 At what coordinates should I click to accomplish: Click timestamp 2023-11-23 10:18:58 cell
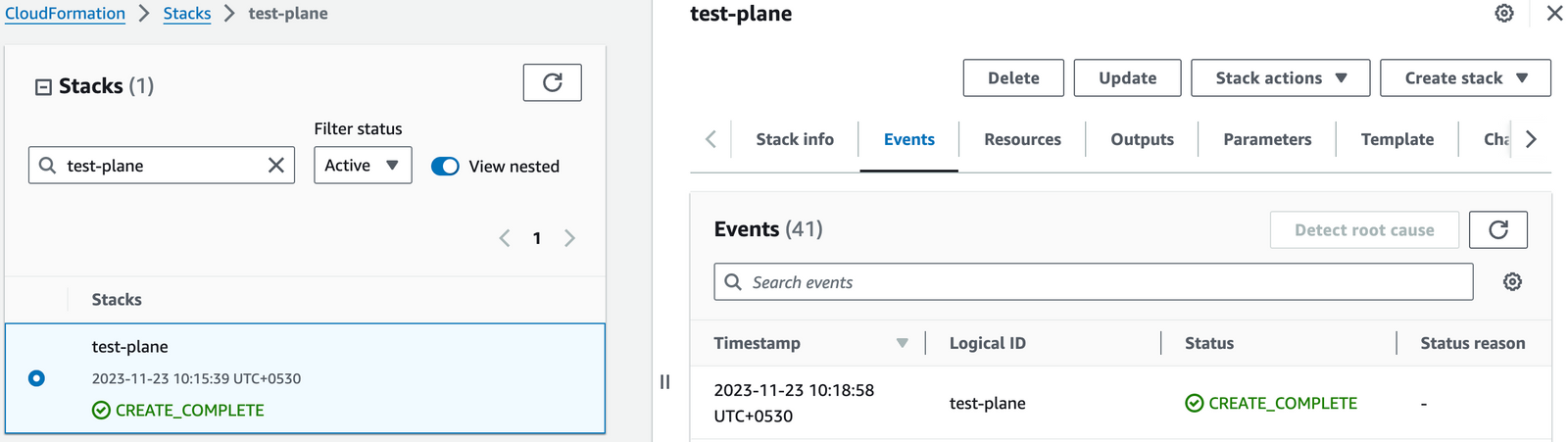794,403
